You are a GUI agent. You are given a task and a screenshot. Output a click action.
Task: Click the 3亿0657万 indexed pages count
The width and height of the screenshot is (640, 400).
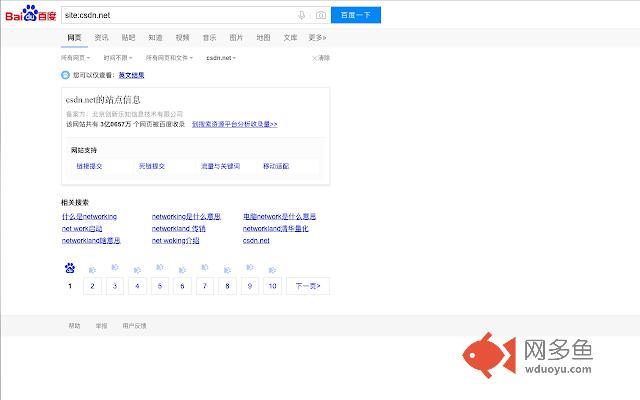pos(116,124)
